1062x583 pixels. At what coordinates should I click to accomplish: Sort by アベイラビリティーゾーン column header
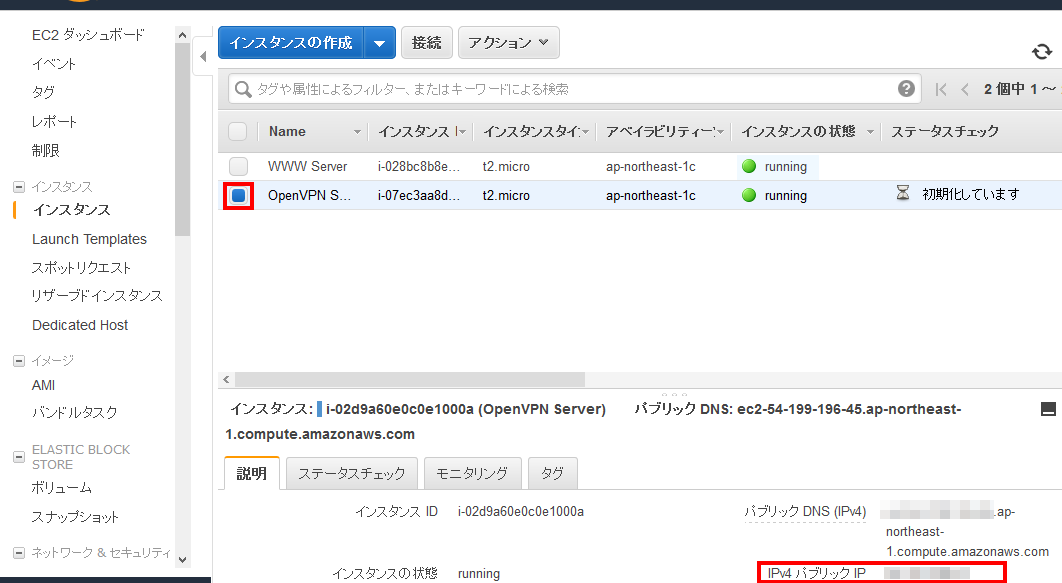(x=664, y=131)
